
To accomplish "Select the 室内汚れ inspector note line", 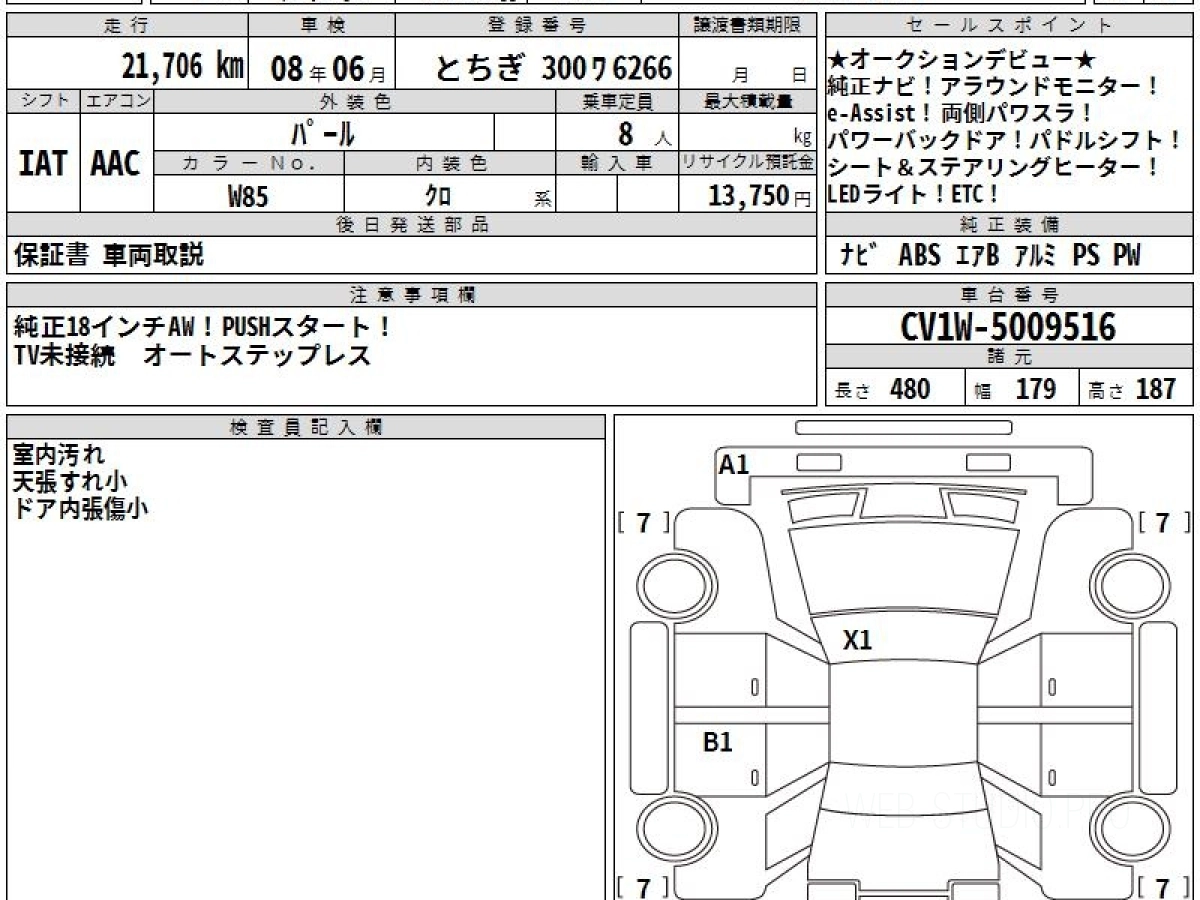I will click(x=58, y=454).
